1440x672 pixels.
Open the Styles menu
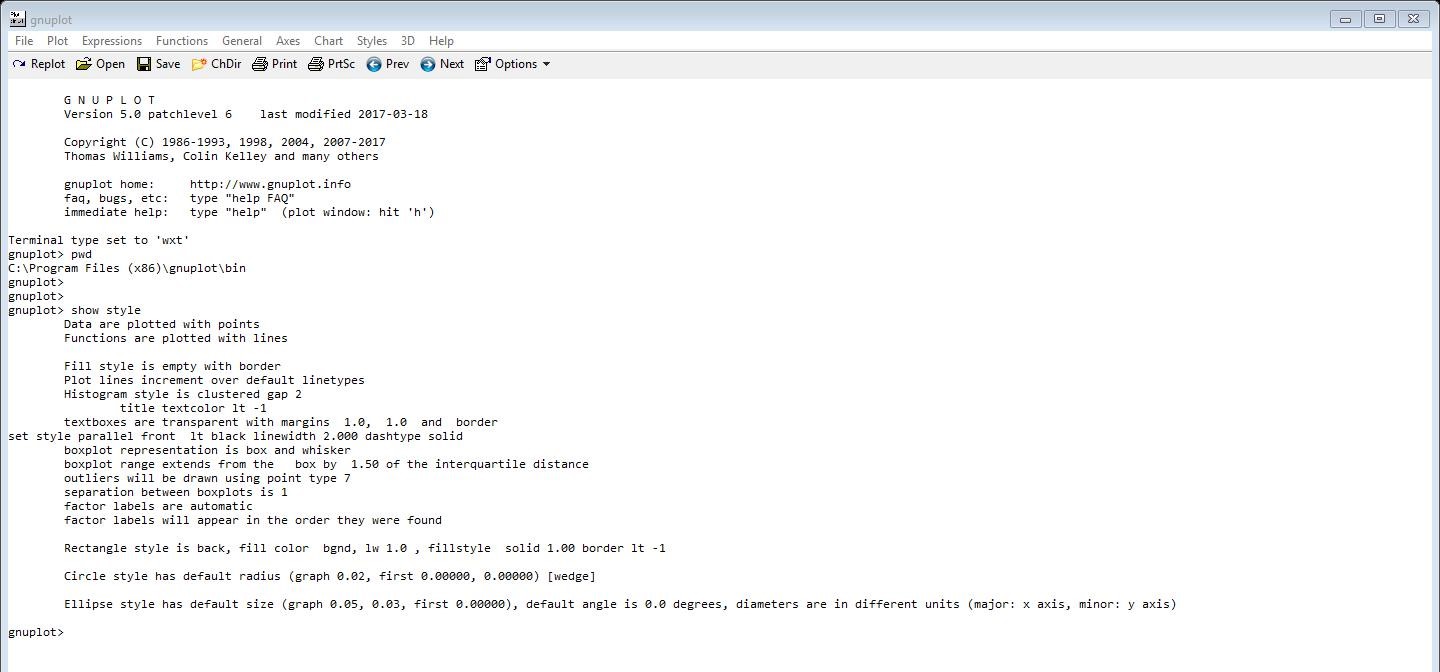click(x=371, y=41)
